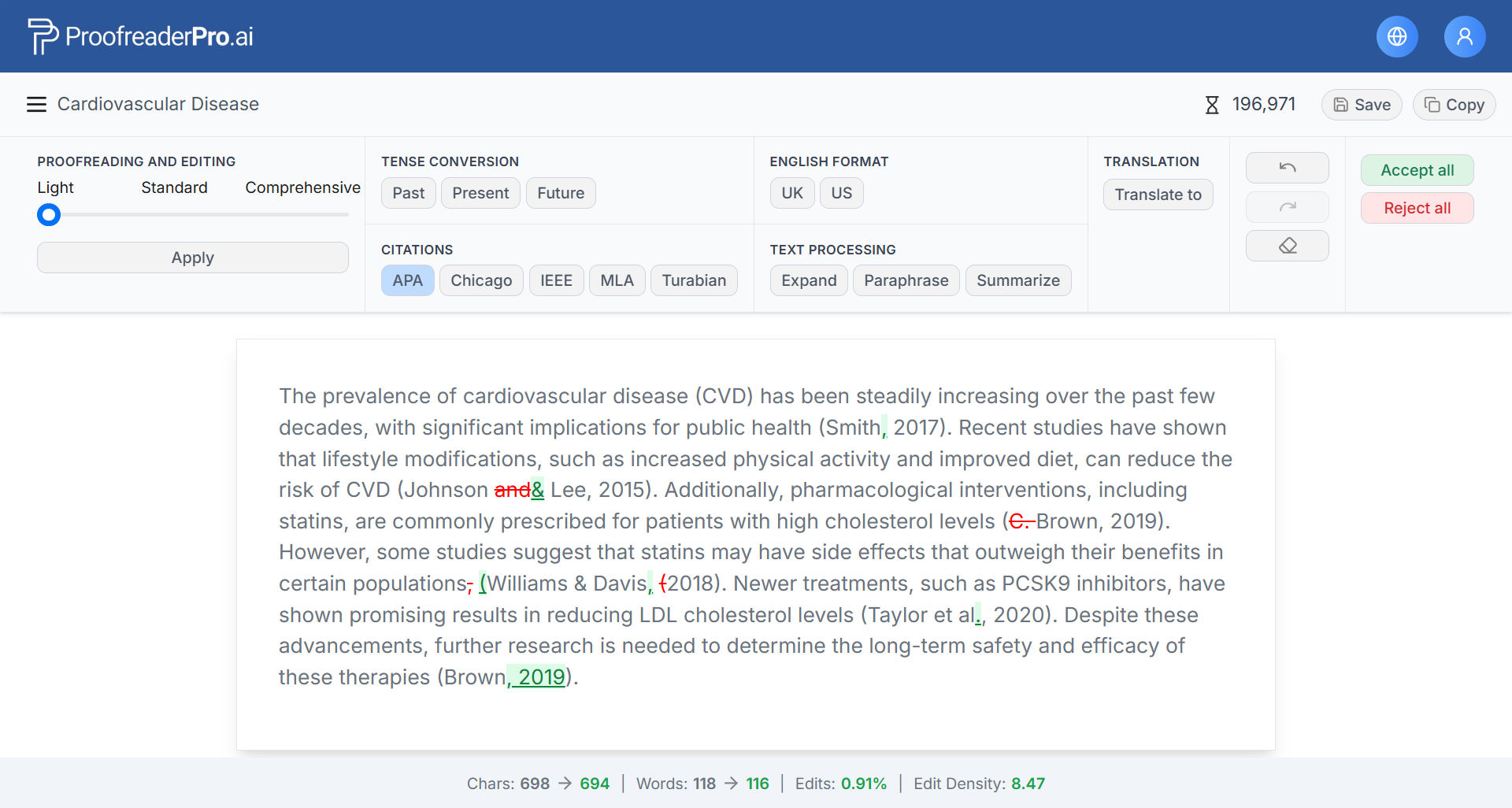Click Summarize under Text Processing
The image size is (1512, 808).
pyautogui.click(x=1017, y=280)
